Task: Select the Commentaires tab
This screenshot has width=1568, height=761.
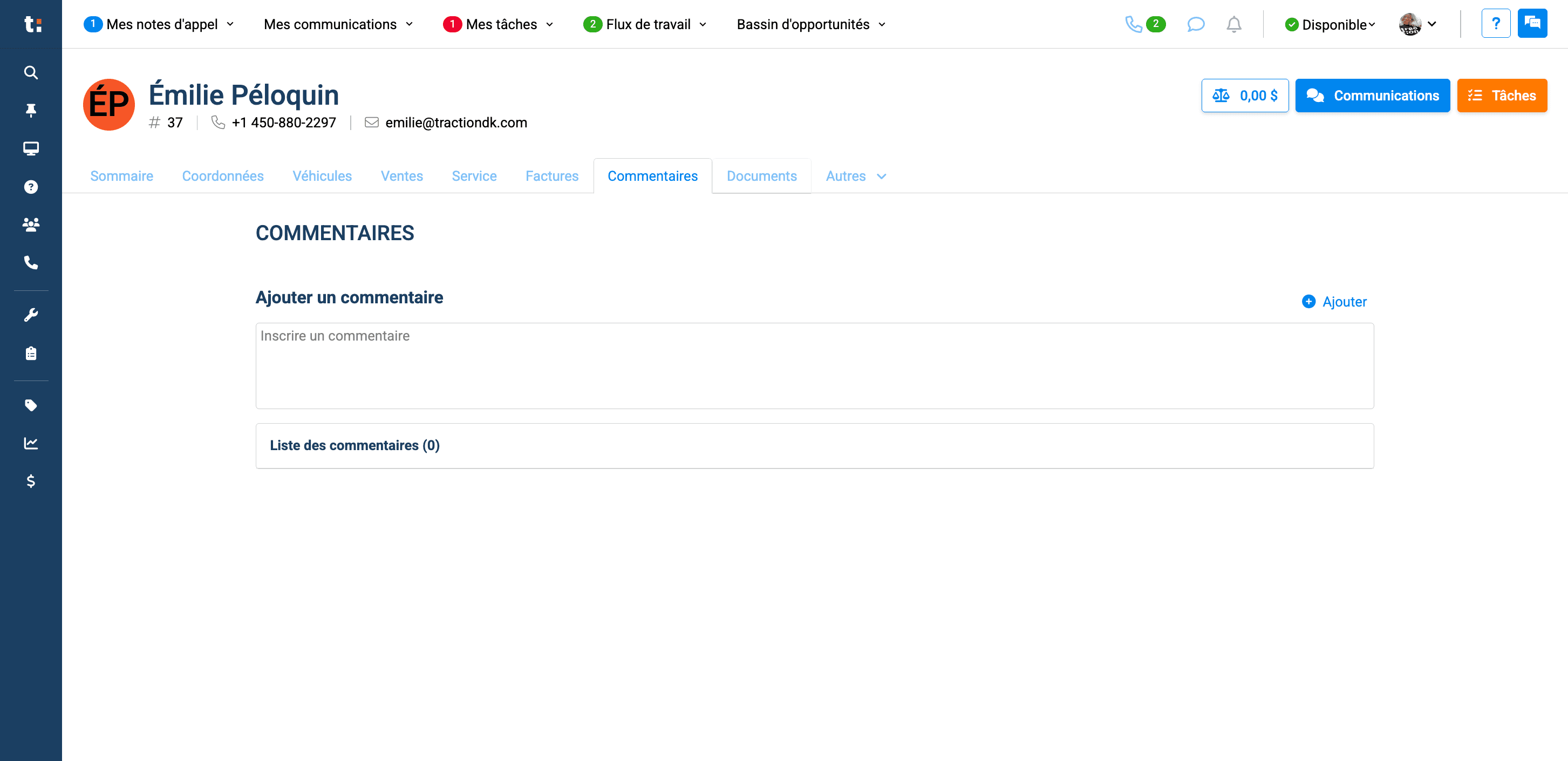Action: click(652, 176)
